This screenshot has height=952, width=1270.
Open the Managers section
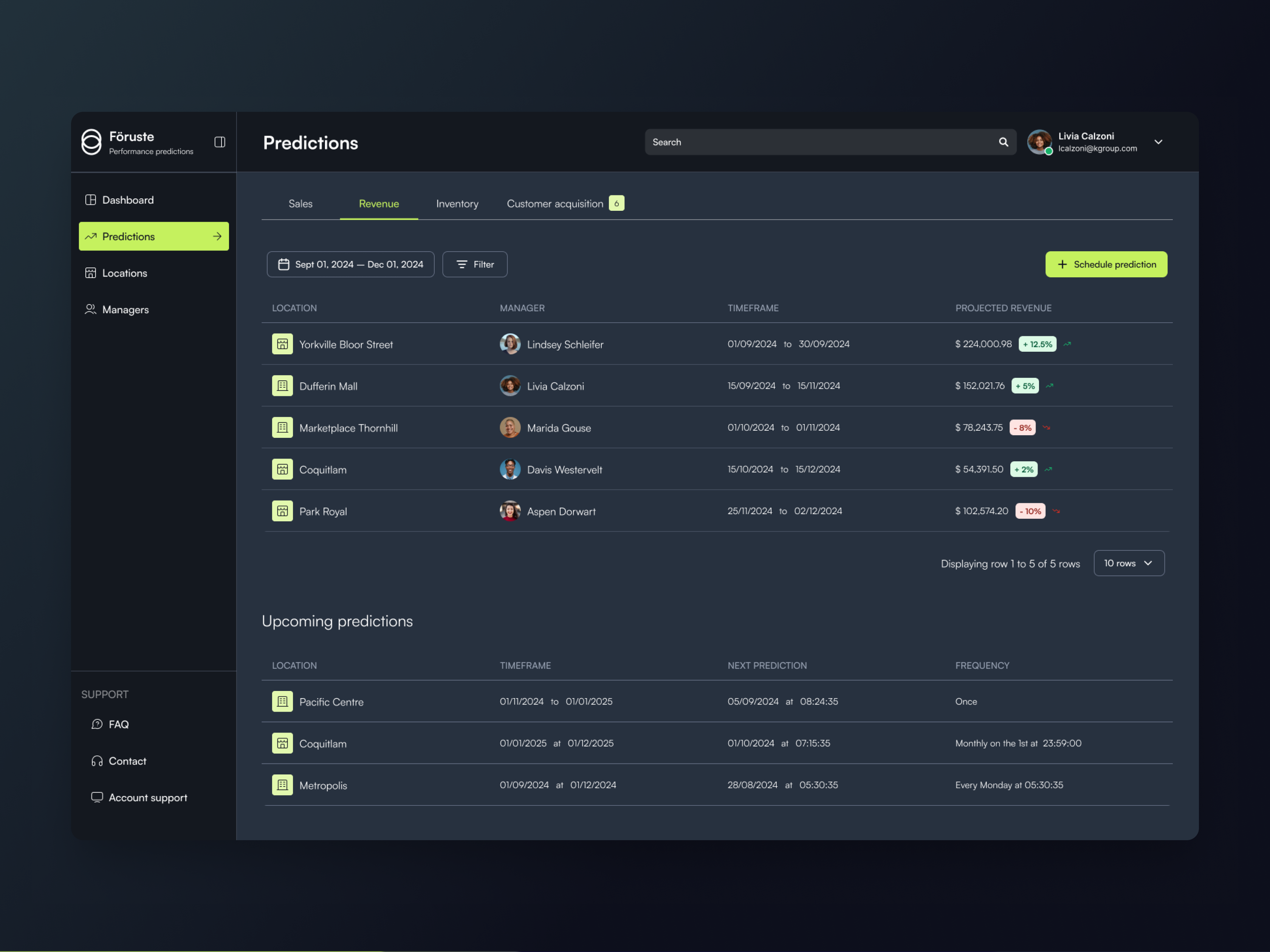point(126,309)
